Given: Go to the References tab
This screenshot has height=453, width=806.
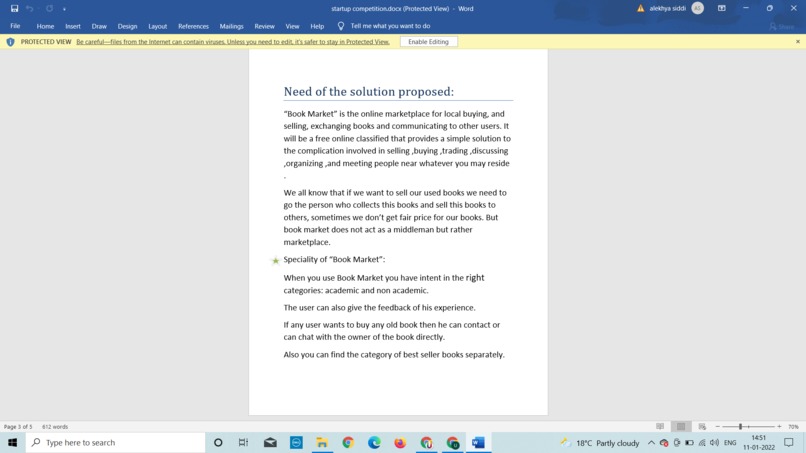Looking at the screenshot, I should pos(193,26).
